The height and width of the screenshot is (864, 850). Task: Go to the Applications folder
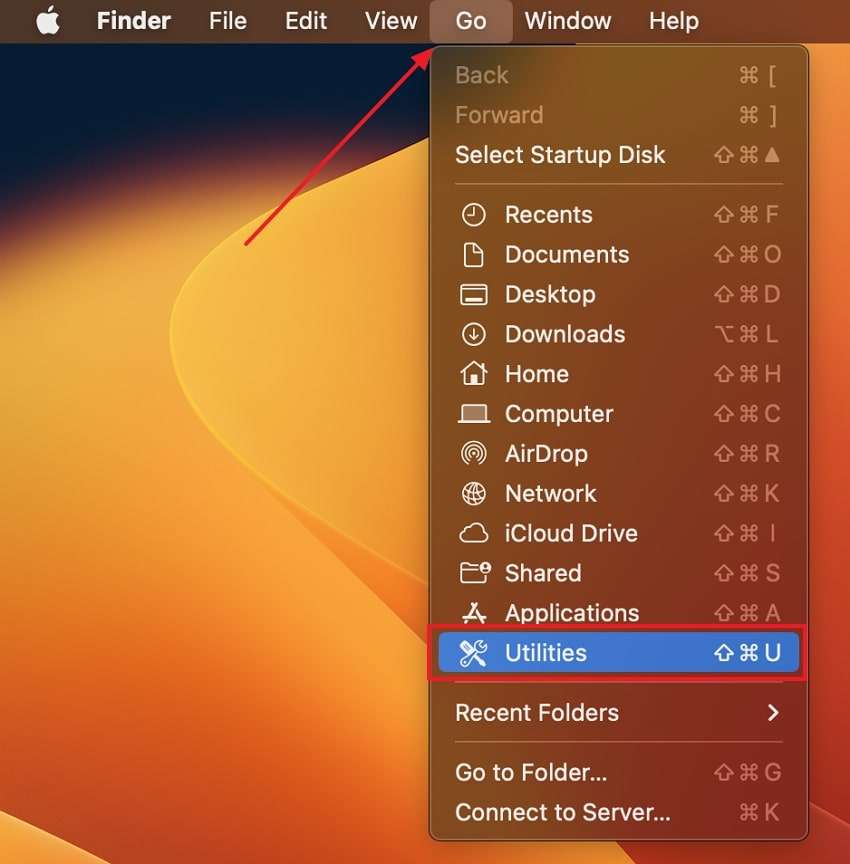point(618,613)
